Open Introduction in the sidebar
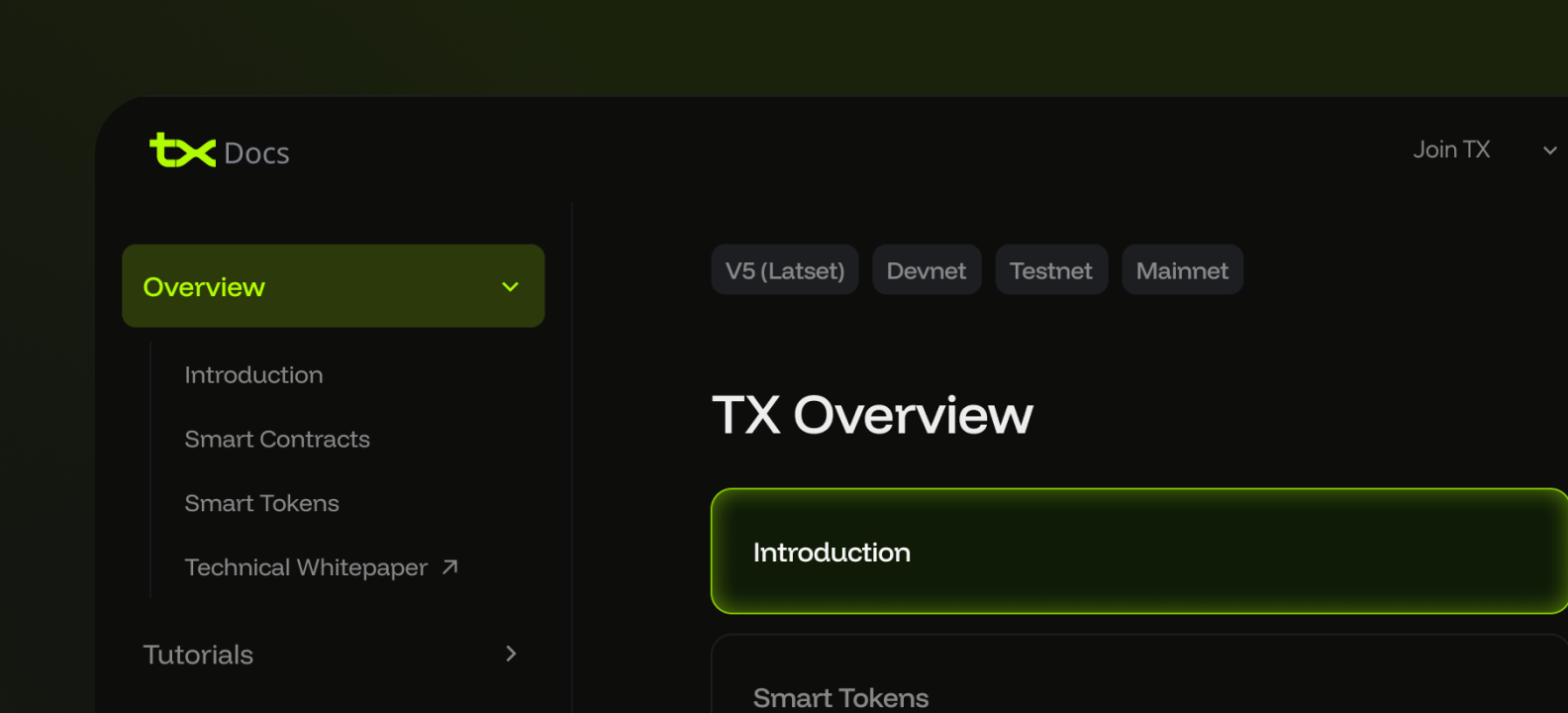The height and width of the screenshot is (713, 1568). point(253,375)
